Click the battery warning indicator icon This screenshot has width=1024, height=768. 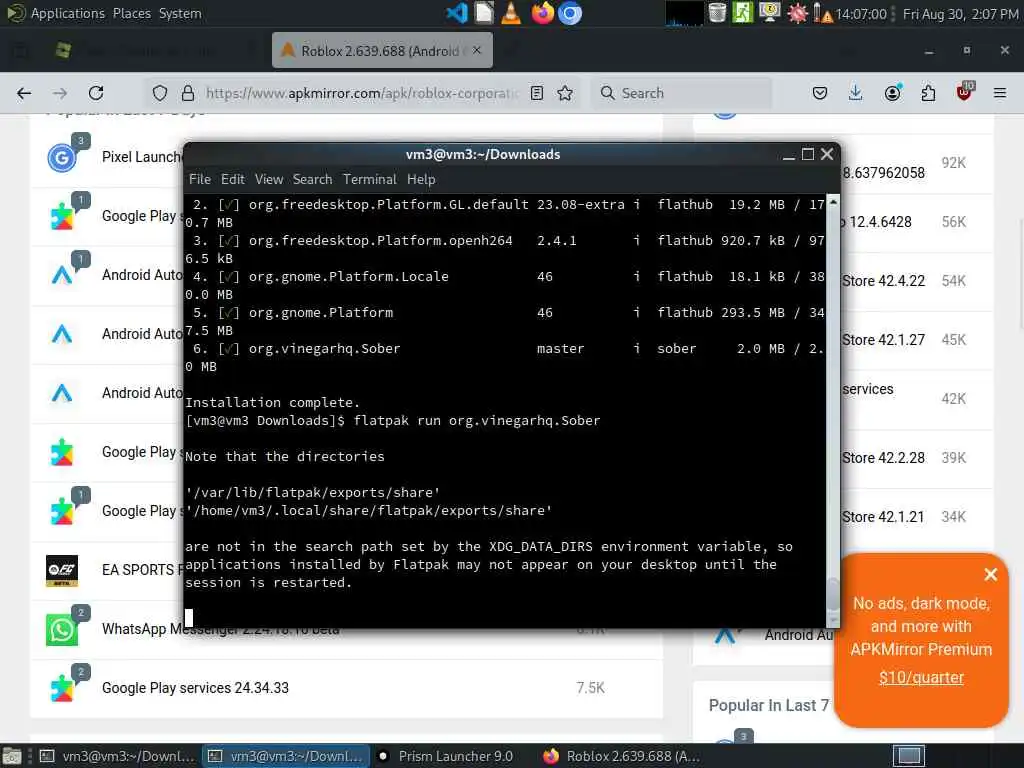[x=822, y=13]
